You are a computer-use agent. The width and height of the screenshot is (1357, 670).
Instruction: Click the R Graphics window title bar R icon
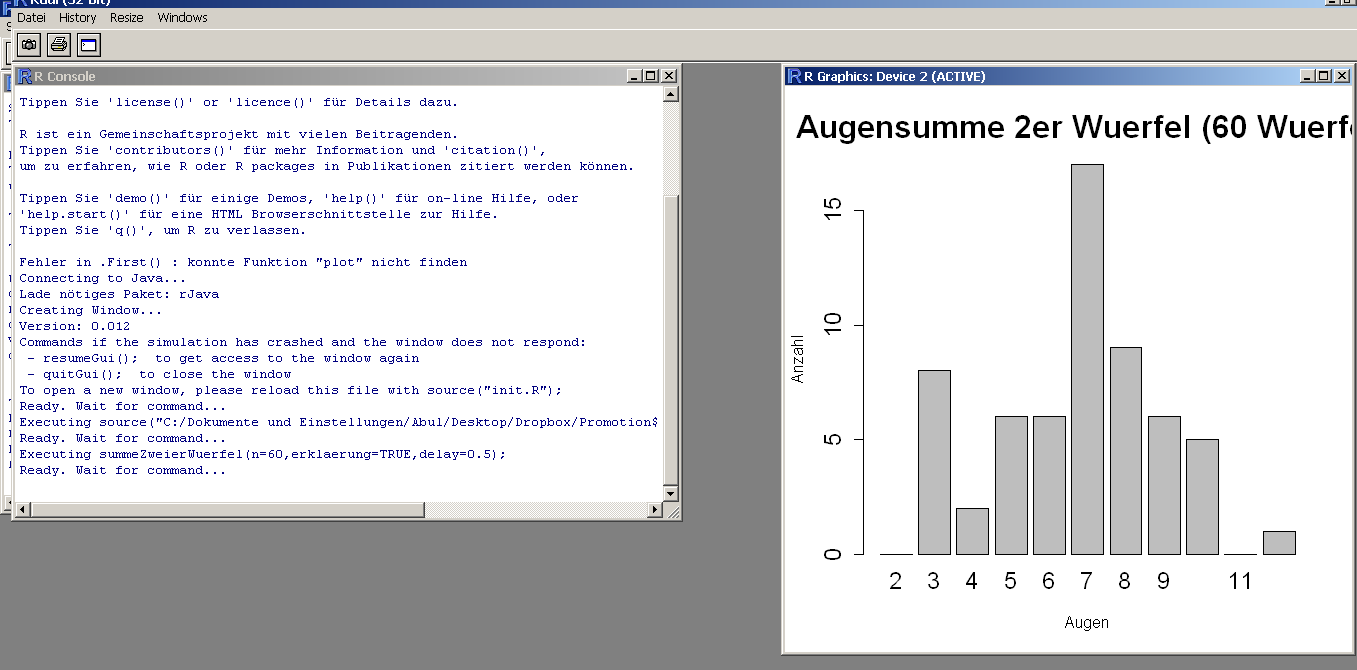tap(795, 76)
